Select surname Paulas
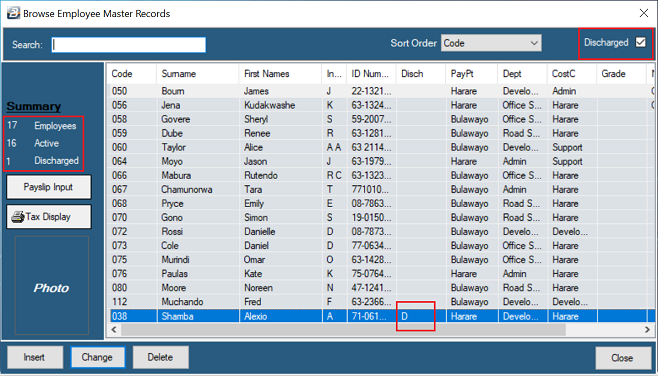 pyautogui.click(x=175, y=274)
